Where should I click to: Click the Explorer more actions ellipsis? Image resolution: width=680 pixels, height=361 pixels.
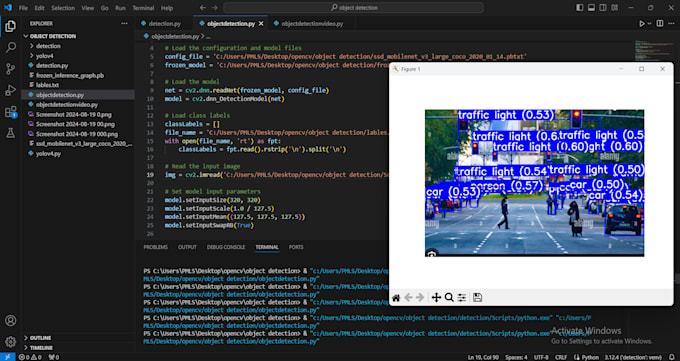point(124,23)
